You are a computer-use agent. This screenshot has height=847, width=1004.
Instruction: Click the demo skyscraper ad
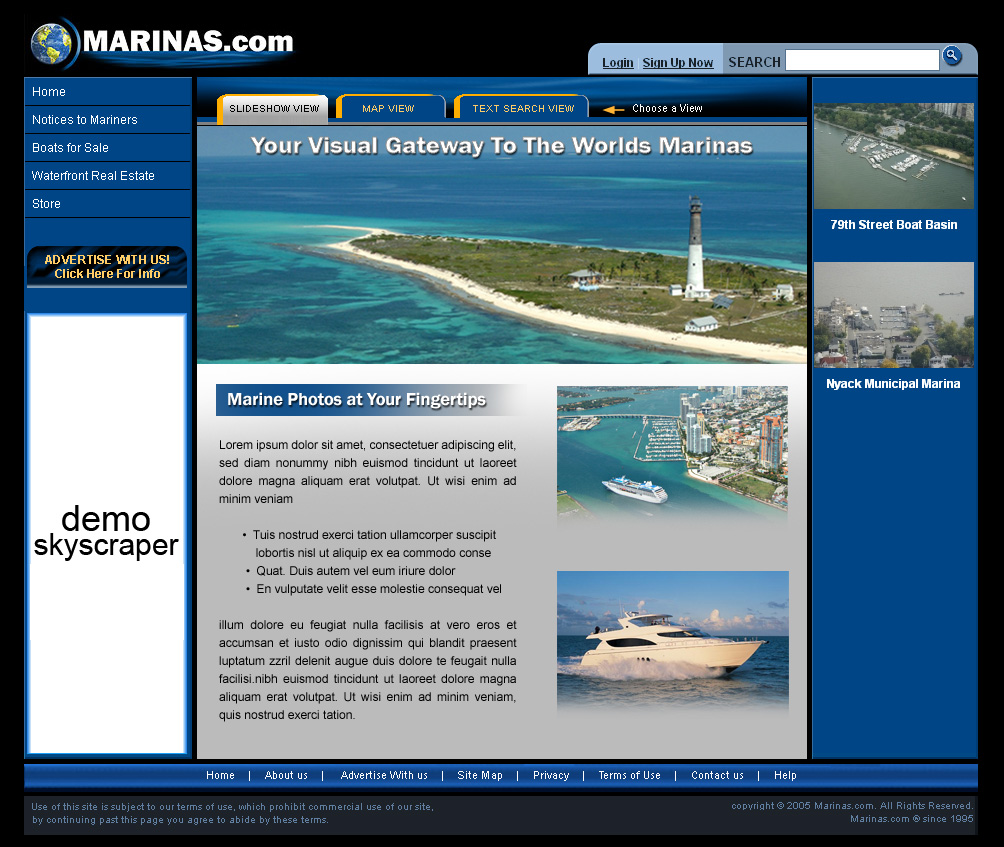(106, 533)
